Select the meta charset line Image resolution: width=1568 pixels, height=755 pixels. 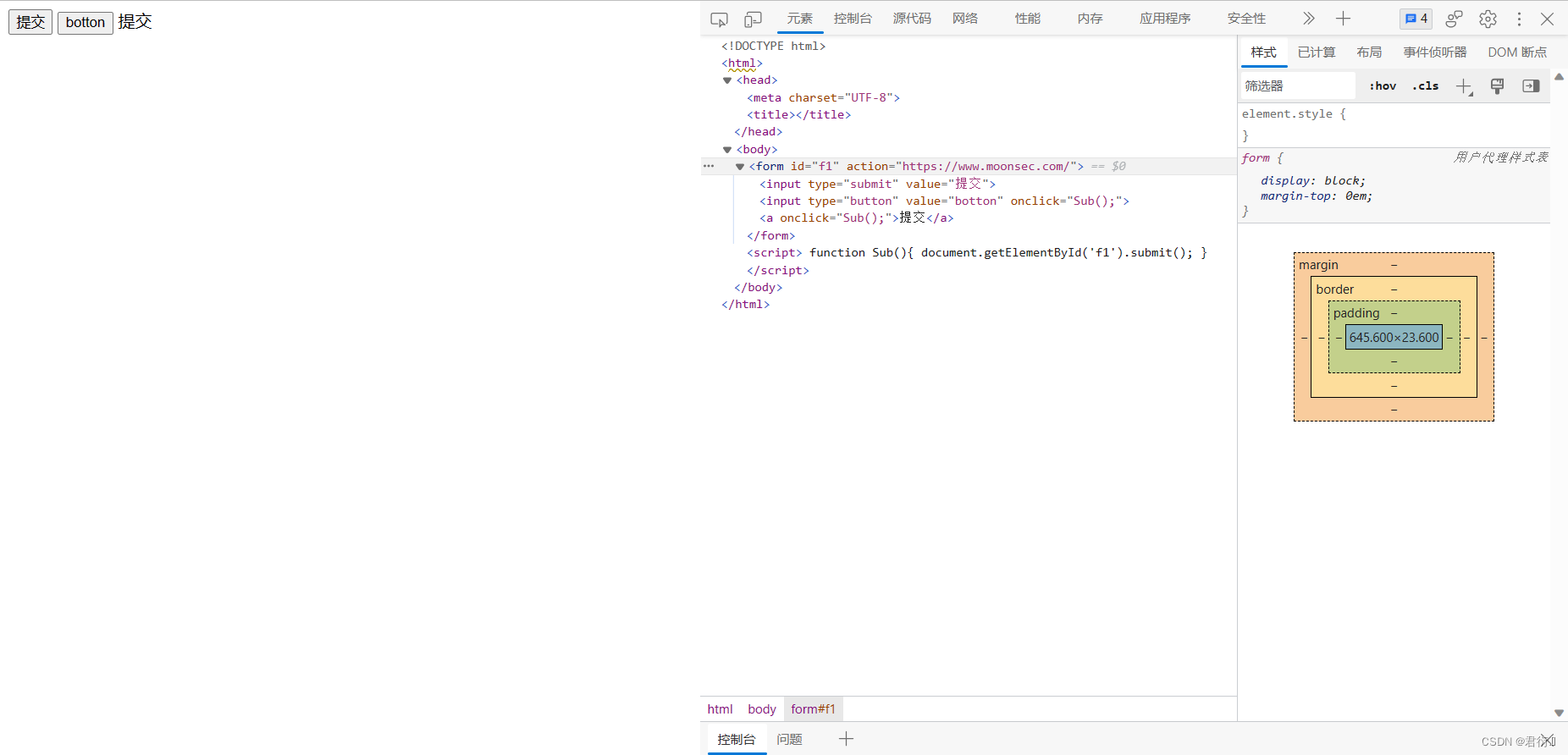pyautogui.click(x=823, y=97)
